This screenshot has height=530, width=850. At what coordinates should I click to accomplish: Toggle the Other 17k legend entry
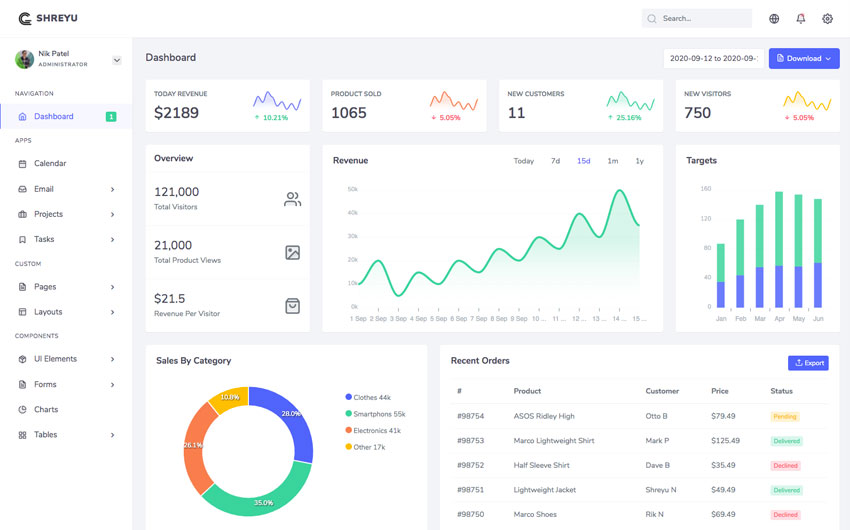coord(365,447)
